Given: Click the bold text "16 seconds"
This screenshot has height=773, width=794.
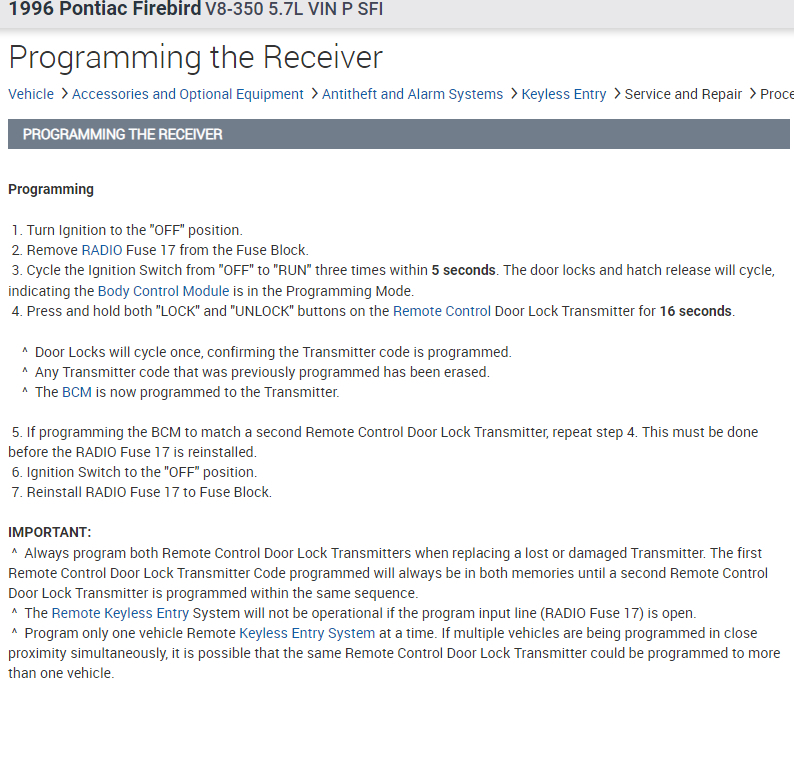Looking at the screenshot, I should click(695, 311).
